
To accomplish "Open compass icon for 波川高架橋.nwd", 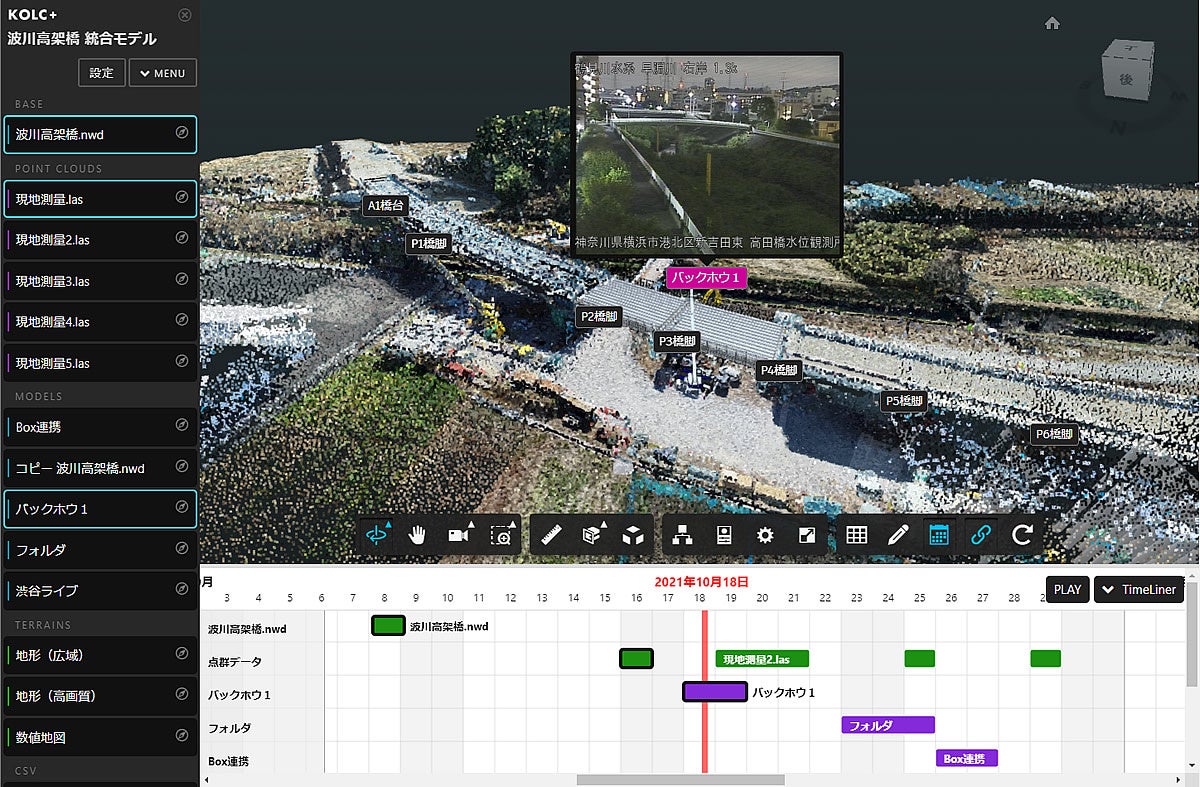I will (182, 133).
